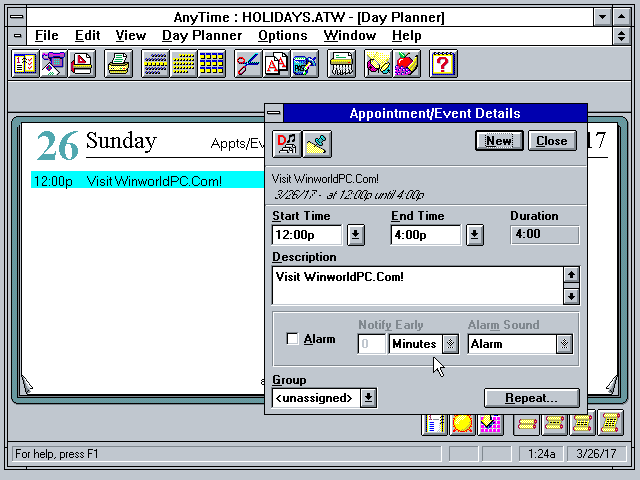Select the first dotted-row layout toolbar icon
The image size is (640, 480).
(x=155, y=64)
